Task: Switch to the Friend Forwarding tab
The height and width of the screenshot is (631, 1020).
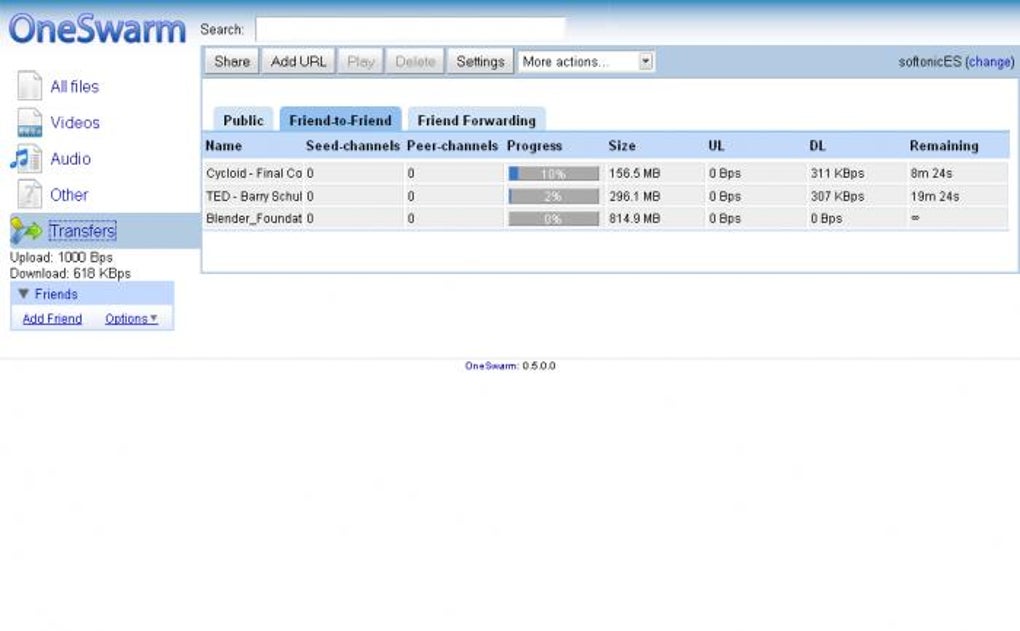Action: pos(477,120)
